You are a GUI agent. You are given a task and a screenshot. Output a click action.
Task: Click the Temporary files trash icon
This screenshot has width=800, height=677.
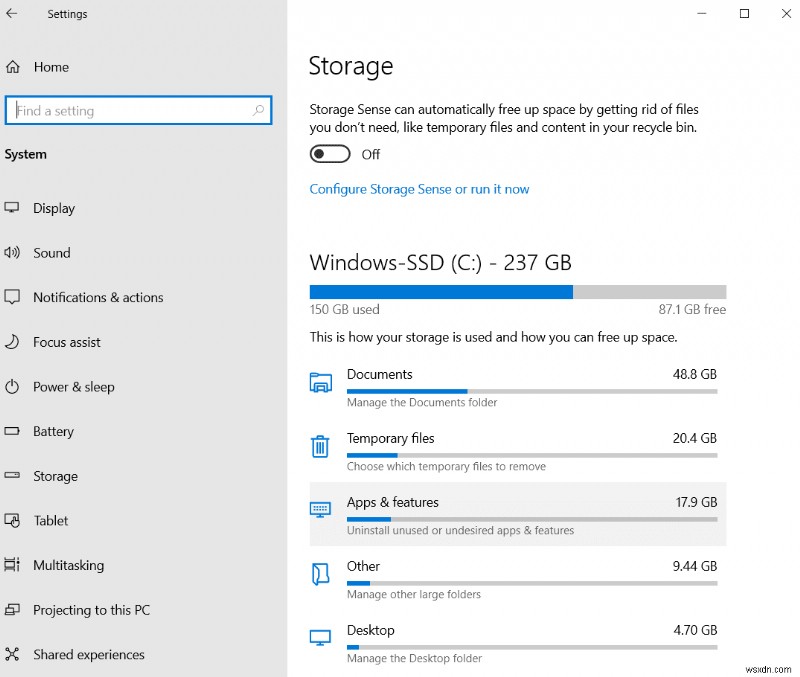click(320, 446)
